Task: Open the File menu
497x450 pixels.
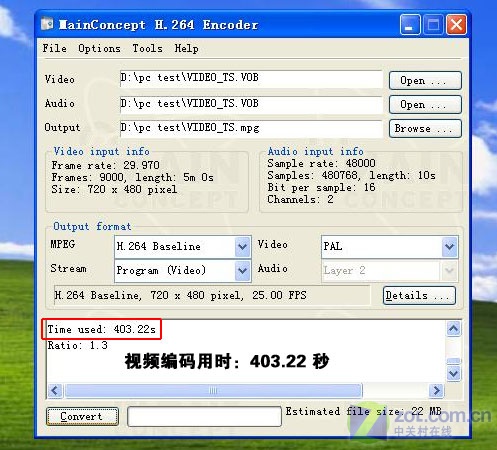Action: pyautogui.click(x=54, y=48)
